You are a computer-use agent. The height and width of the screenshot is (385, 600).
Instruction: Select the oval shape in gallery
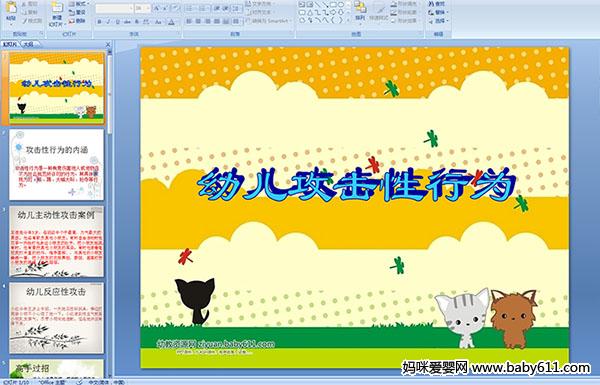tap(342, 5)
